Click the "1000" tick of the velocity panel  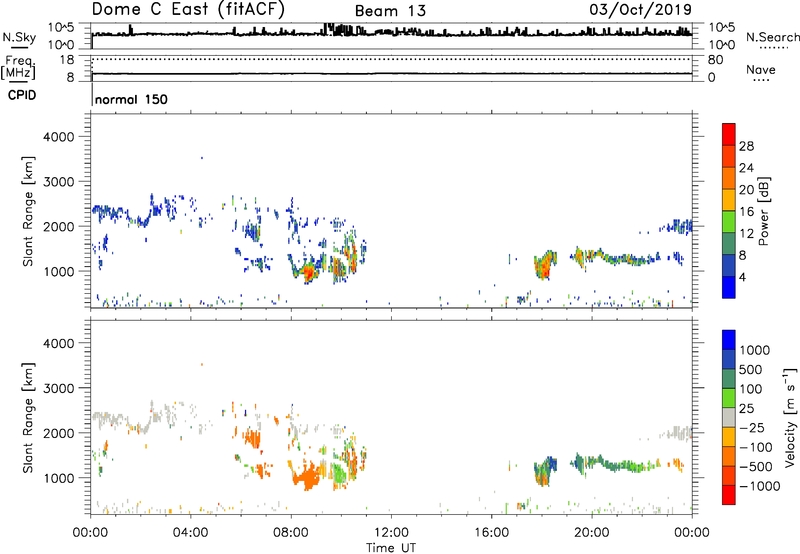[x=59, y=478]
